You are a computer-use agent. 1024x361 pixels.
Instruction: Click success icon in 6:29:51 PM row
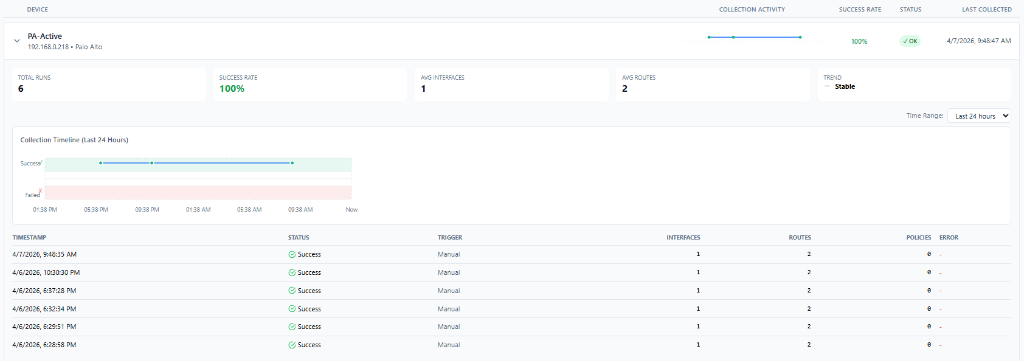click(292, 326)
